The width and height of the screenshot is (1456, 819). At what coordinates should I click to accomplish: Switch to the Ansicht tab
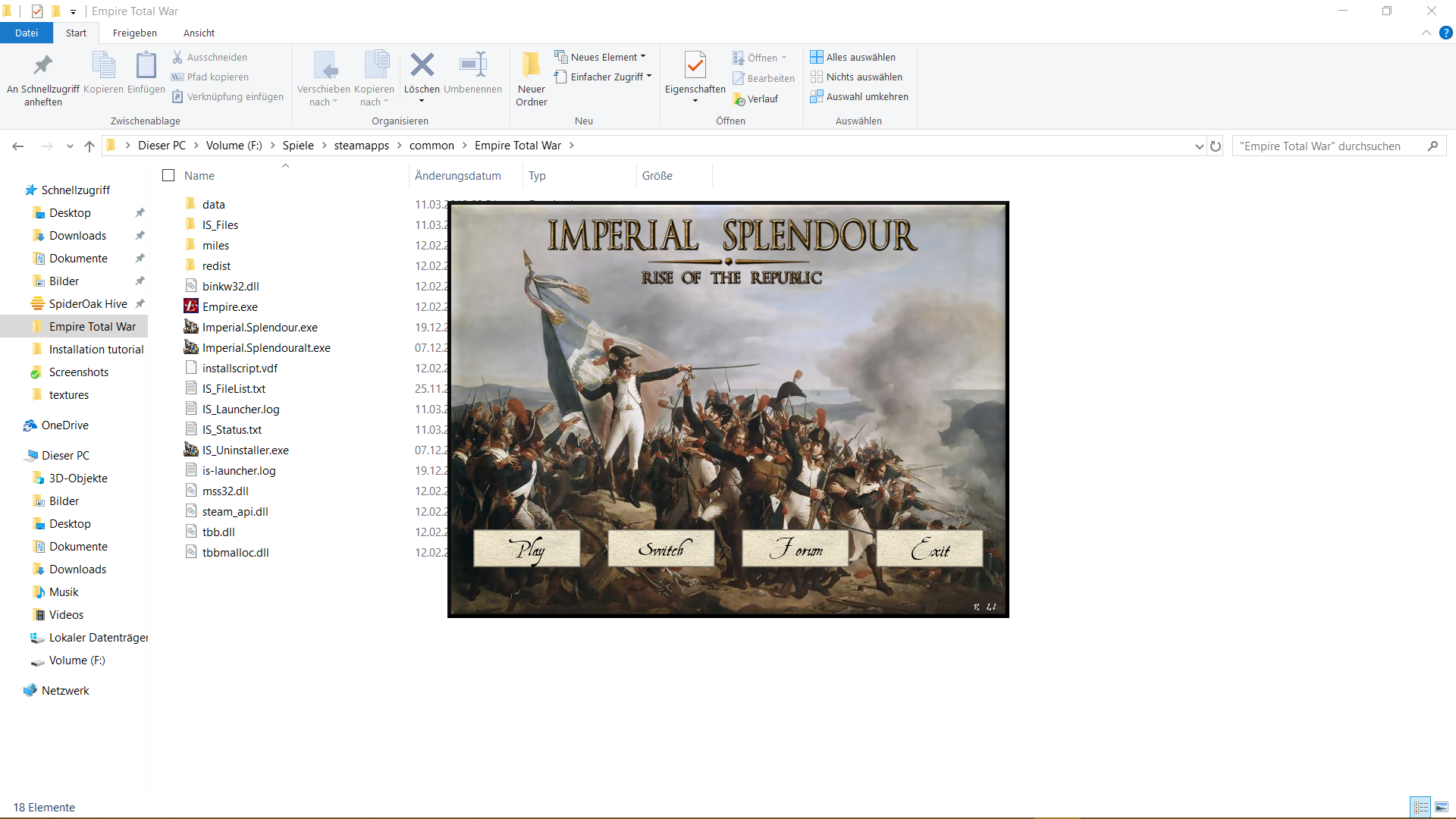199,33
